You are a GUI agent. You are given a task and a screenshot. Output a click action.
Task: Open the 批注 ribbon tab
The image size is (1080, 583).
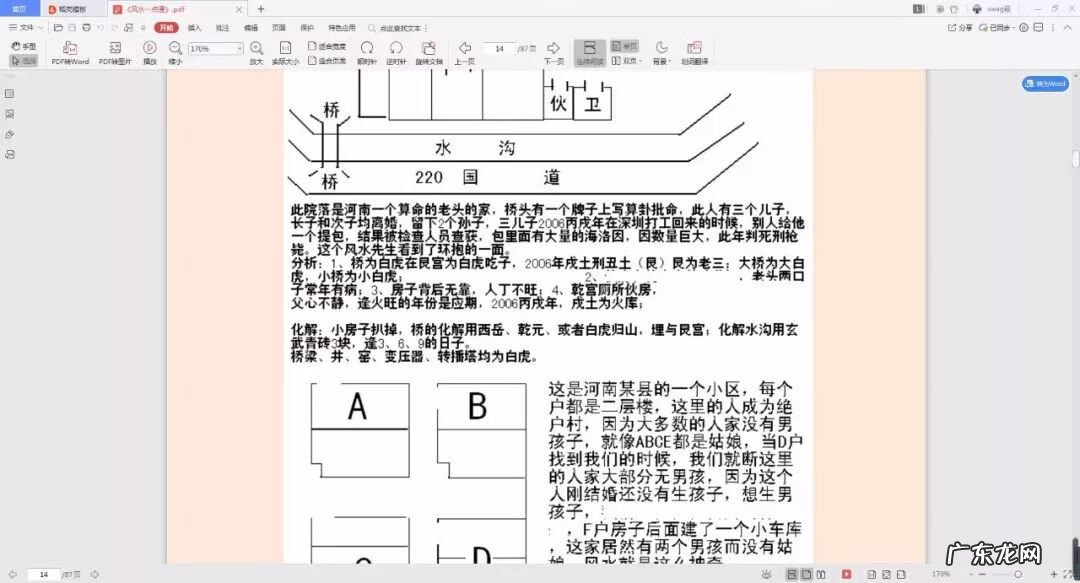pos(222,28)
